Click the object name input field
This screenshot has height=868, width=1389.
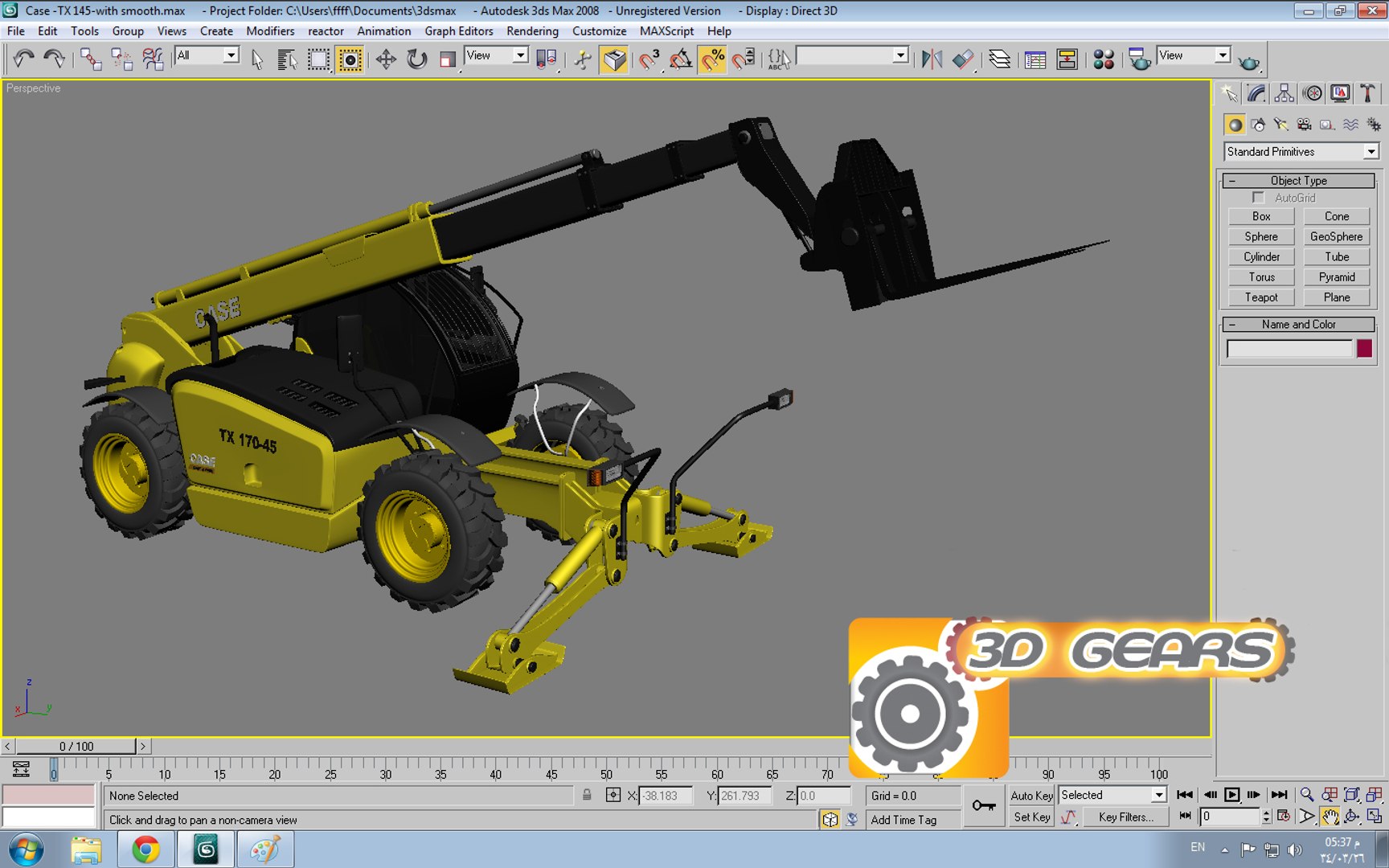(x=1289, y=349)
